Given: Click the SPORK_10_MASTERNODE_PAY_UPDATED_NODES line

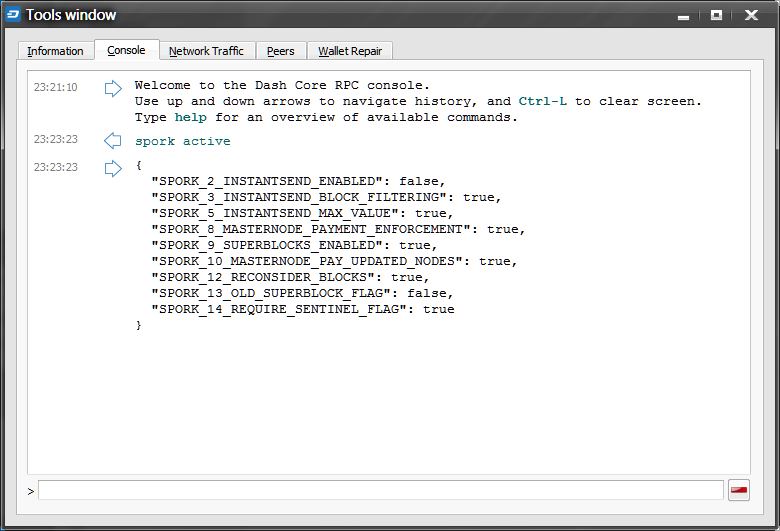Looking at the screenshot, I should 334,261.
